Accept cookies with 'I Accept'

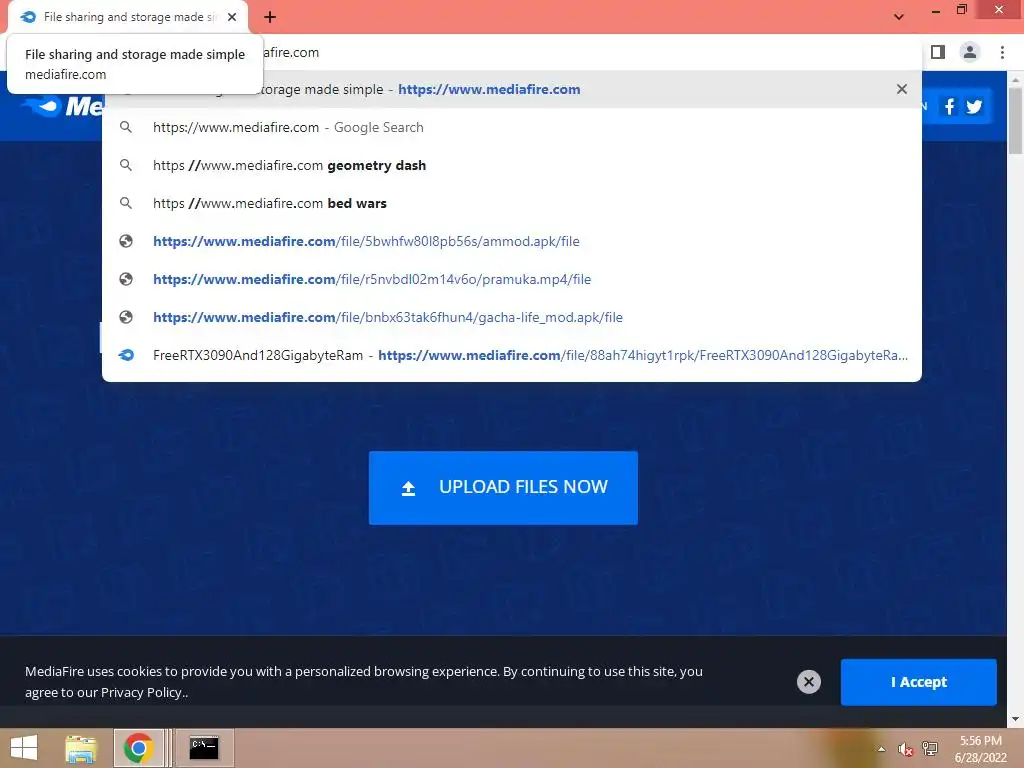coord(918,682)
